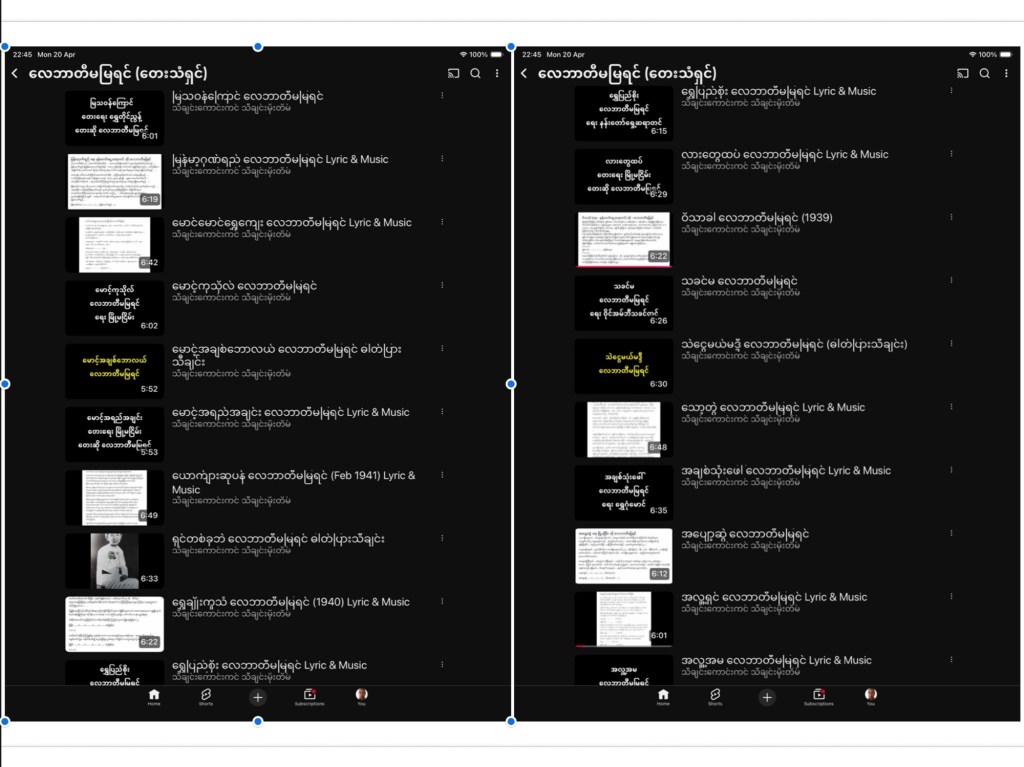The image size is (1024, 767).
Task: Tap the search magnifier in the right screenshot
Action: [984, 73]
